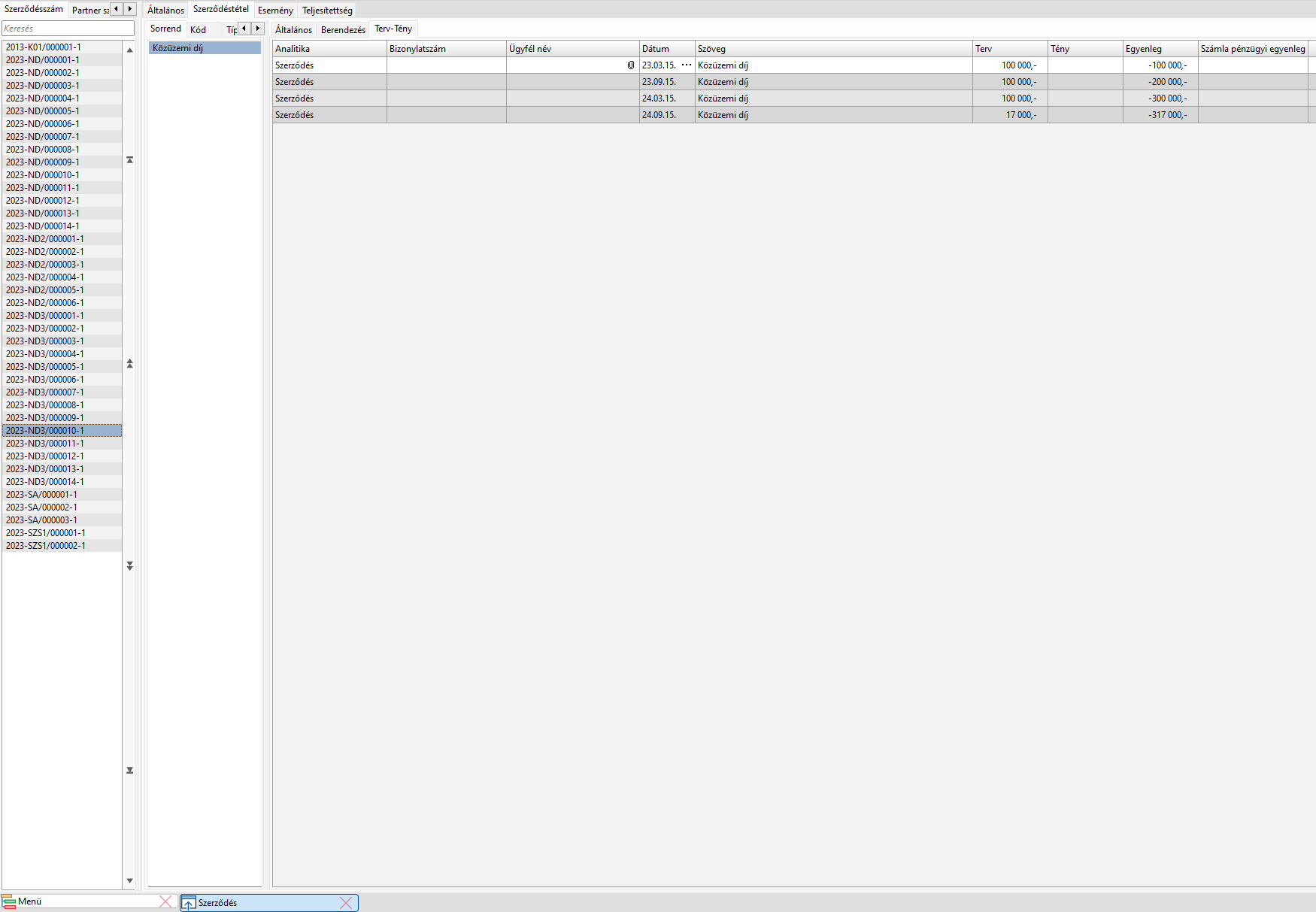Select contract 2023-ND/000007-1
The width and height of the screenshot is (1316, 912).
pos(62,137)
